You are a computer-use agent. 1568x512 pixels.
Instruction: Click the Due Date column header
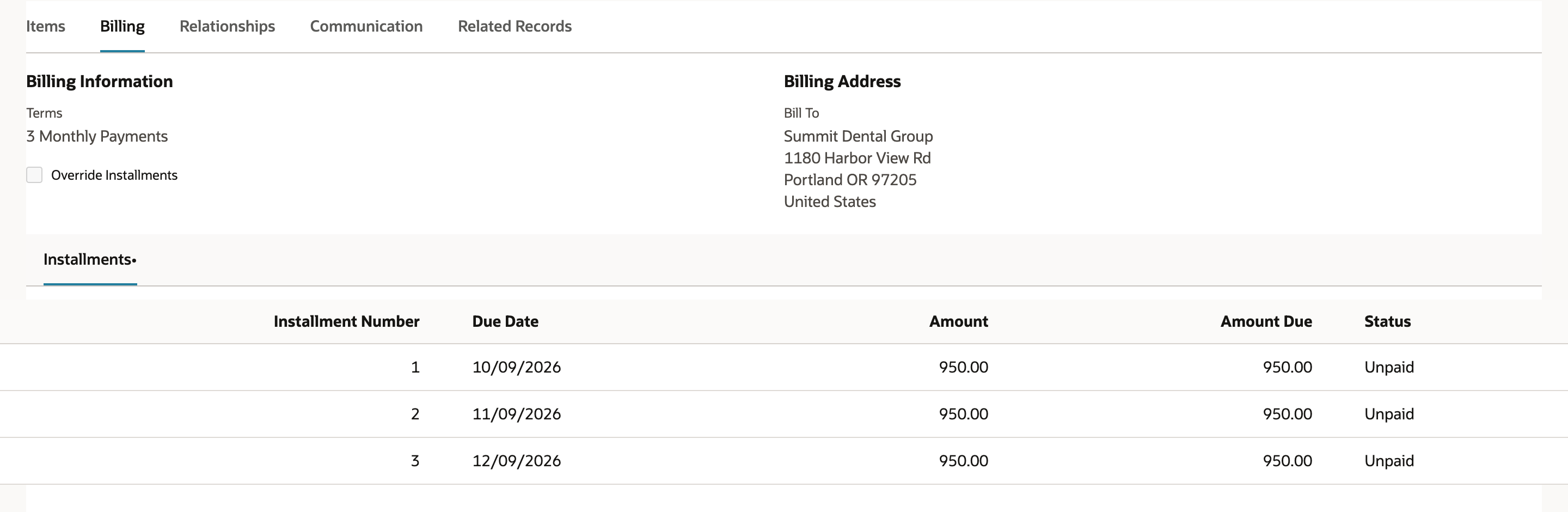(x=505, y=321)
